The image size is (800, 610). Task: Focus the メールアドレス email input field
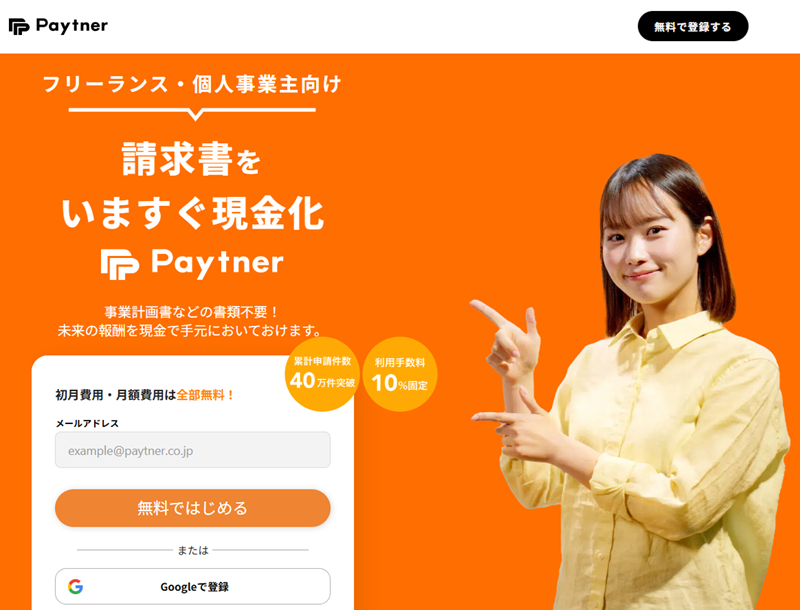[x=193, y=450]
